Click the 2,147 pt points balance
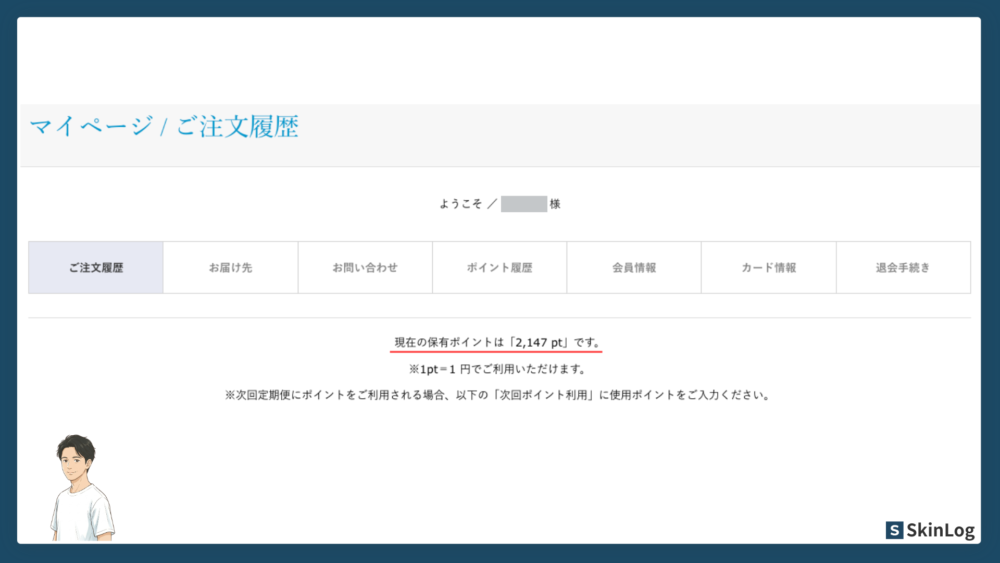This screenshot has width=1000, height=563. [x=541, y=343]
